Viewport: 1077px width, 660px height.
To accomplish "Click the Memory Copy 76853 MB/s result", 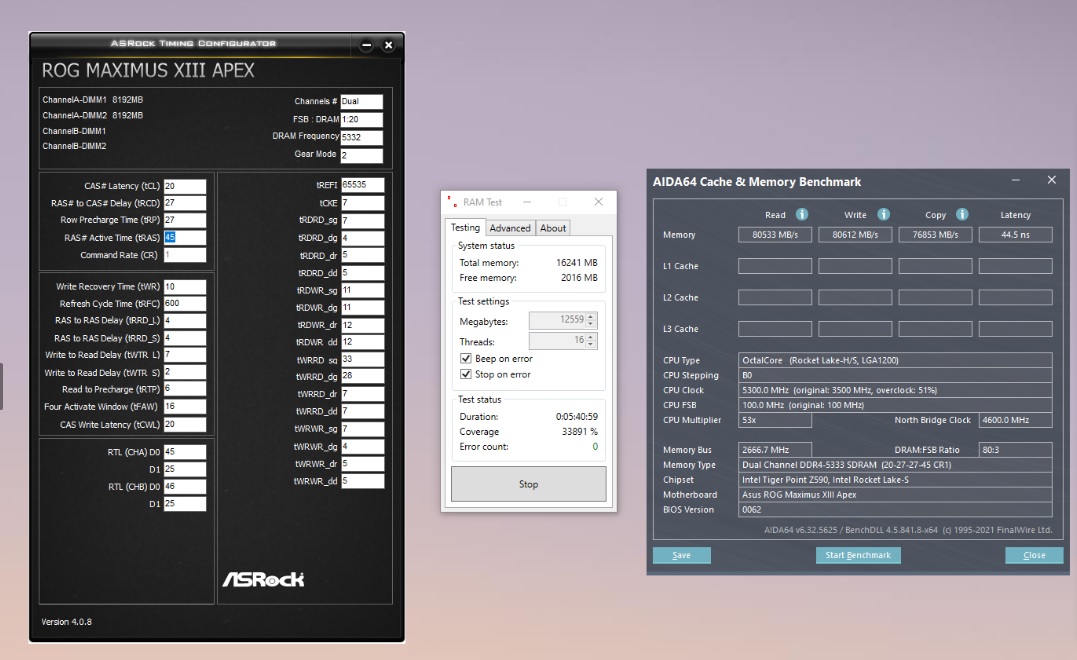I will coord(936,235).
